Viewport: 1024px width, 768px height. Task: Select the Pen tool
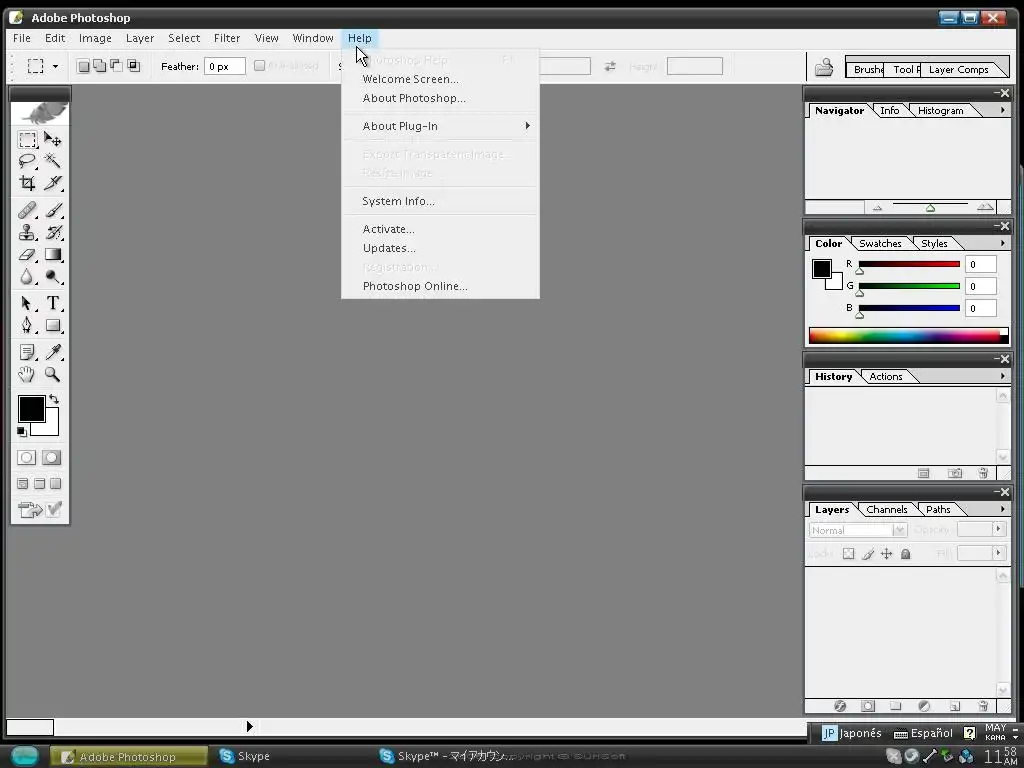27,325
